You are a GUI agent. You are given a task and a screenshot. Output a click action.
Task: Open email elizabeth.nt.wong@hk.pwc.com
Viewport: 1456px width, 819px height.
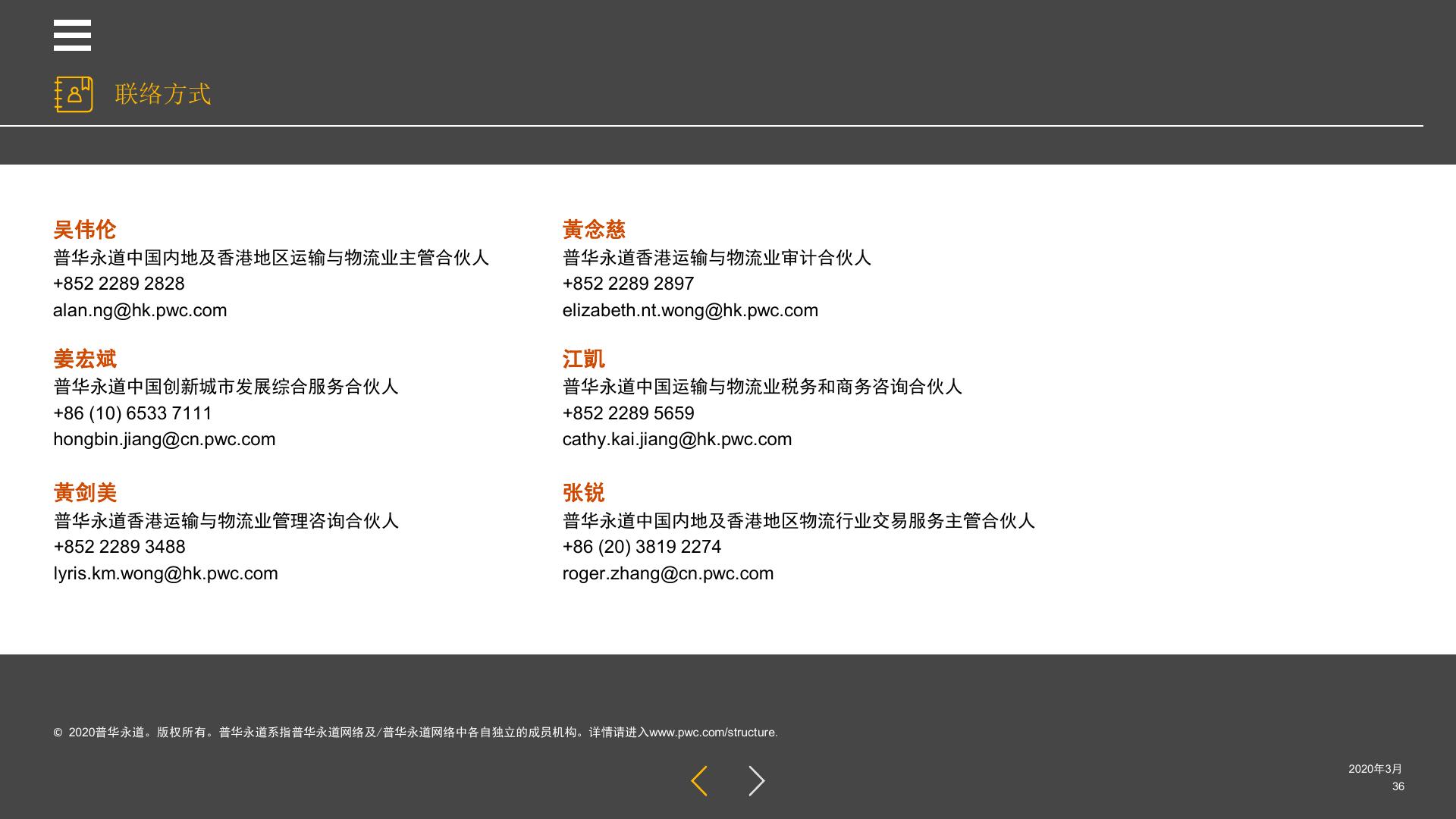click(690, 310)
